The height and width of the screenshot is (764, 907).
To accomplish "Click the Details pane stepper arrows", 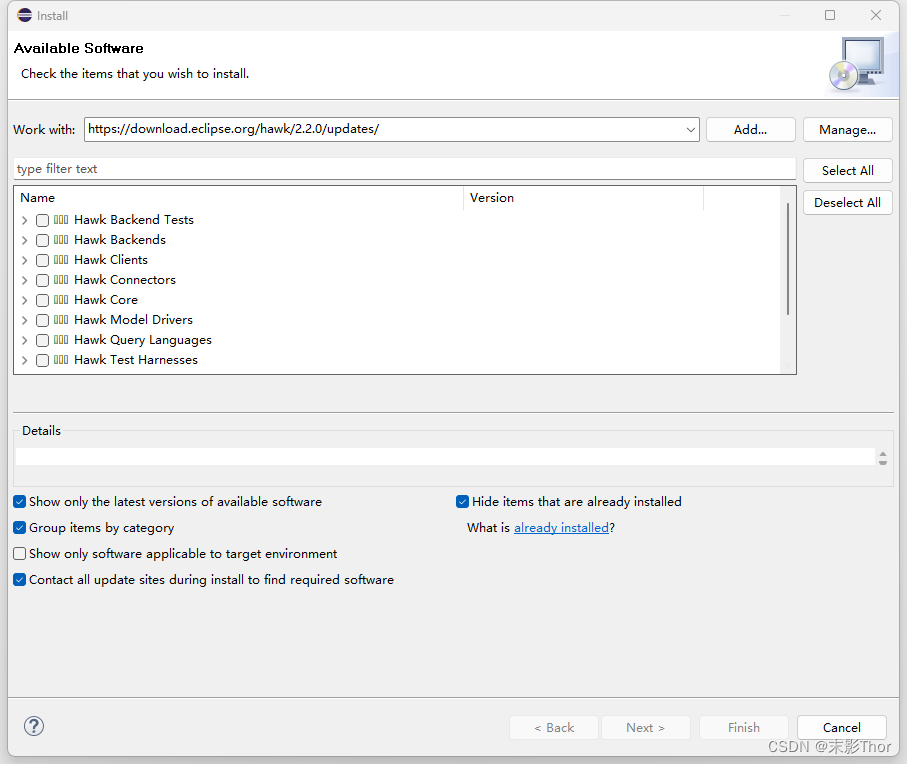I will coord(883,458).
